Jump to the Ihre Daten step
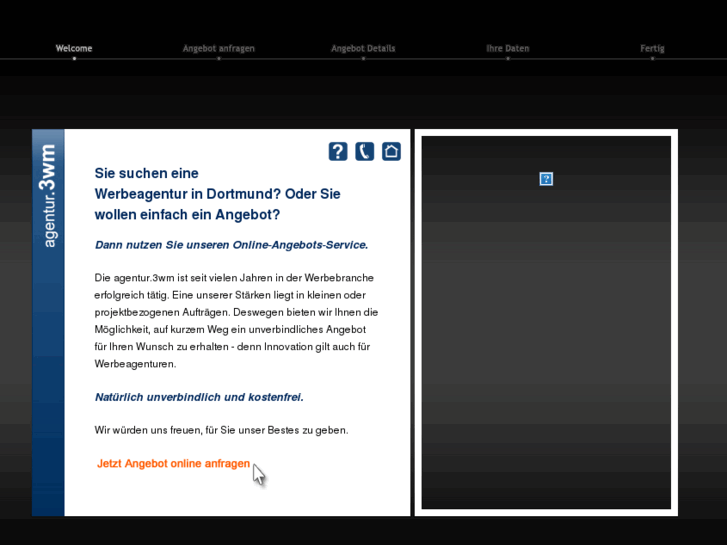 [x=508, y=48]
